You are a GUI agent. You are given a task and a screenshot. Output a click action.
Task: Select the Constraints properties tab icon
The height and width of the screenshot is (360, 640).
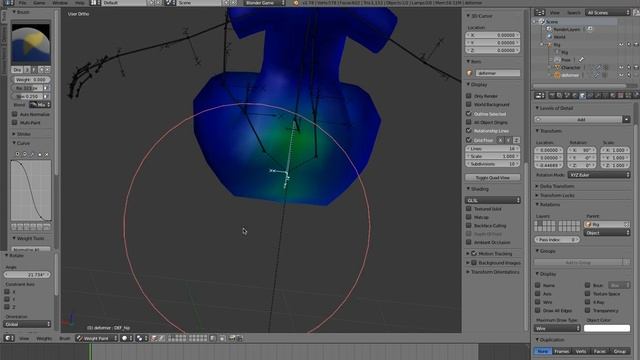pos(590,96)
